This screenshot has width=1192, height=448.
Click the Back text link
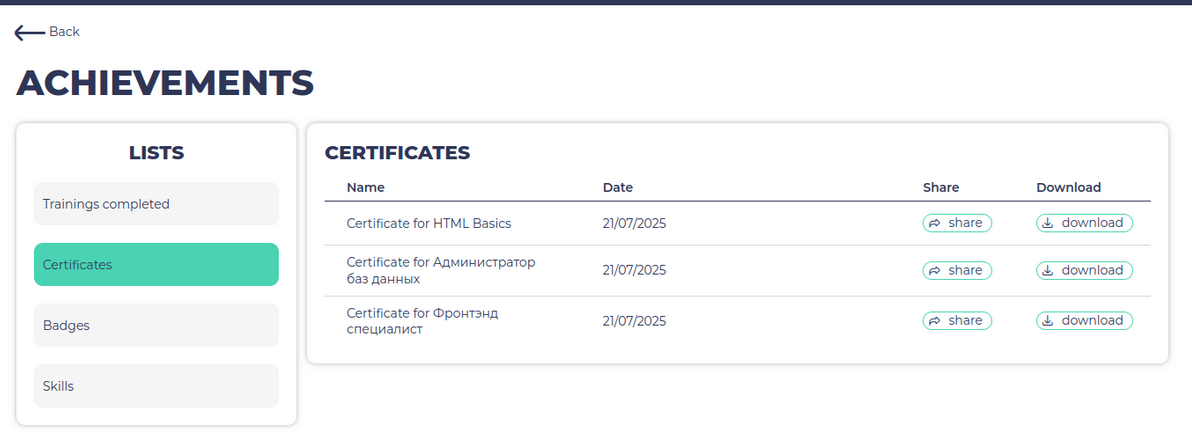[65, 31]
